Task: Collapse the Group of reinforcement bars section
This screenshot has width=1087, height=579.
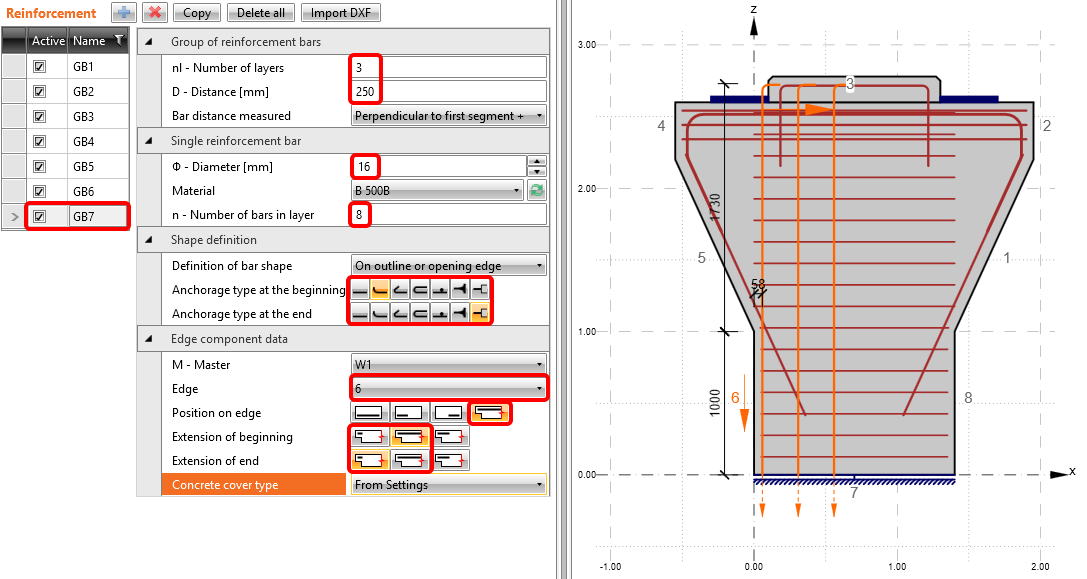Action: [x=149, y=42]
